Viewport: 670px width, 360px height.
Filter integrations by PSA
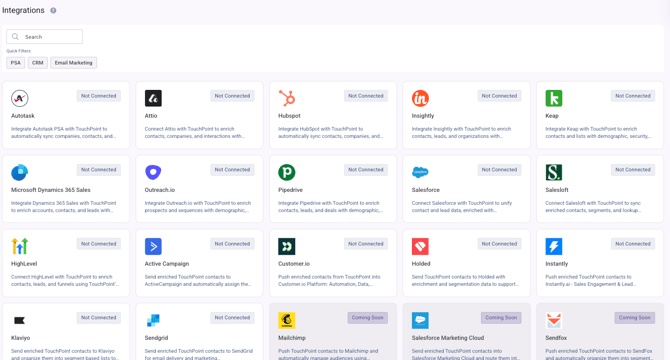click(15, 63)
